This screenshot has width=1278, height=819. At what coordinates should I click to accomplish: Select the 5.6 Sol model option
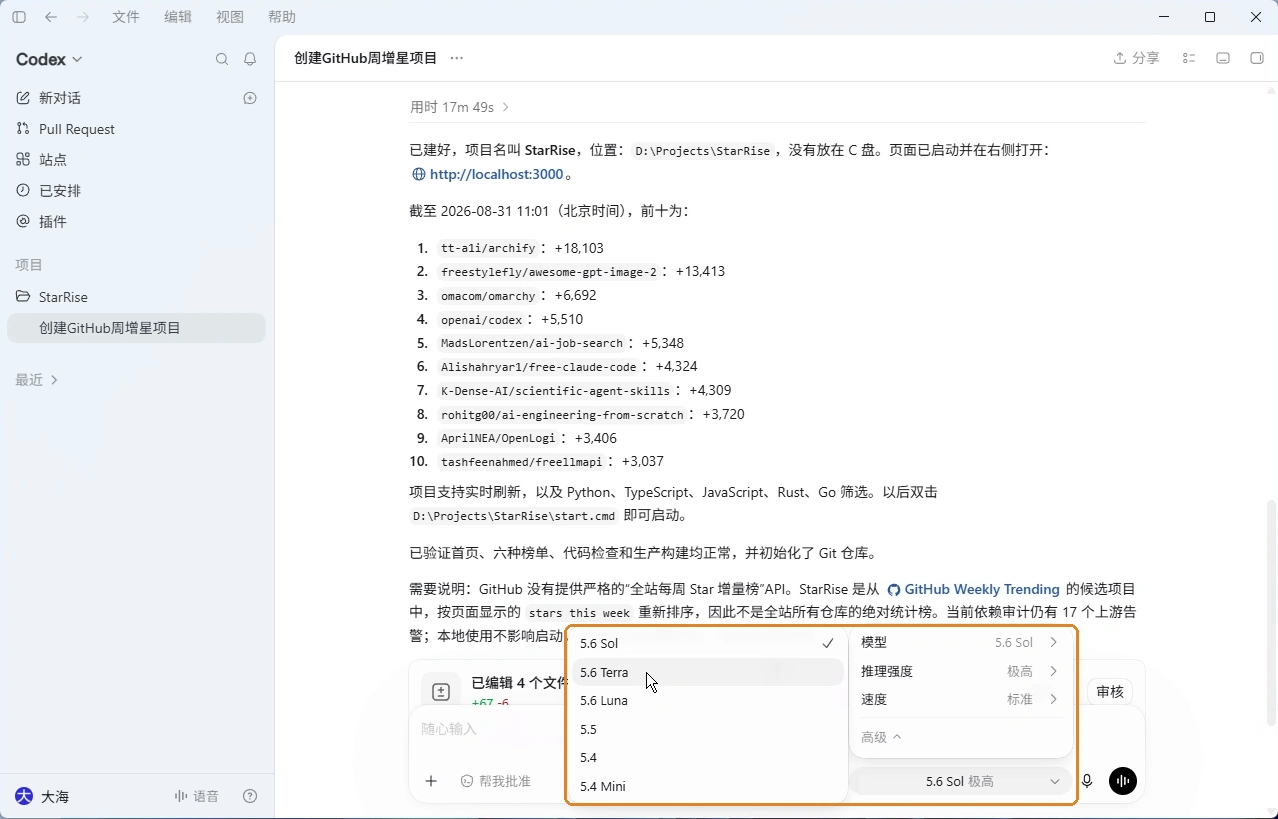(x=706, y=644)
